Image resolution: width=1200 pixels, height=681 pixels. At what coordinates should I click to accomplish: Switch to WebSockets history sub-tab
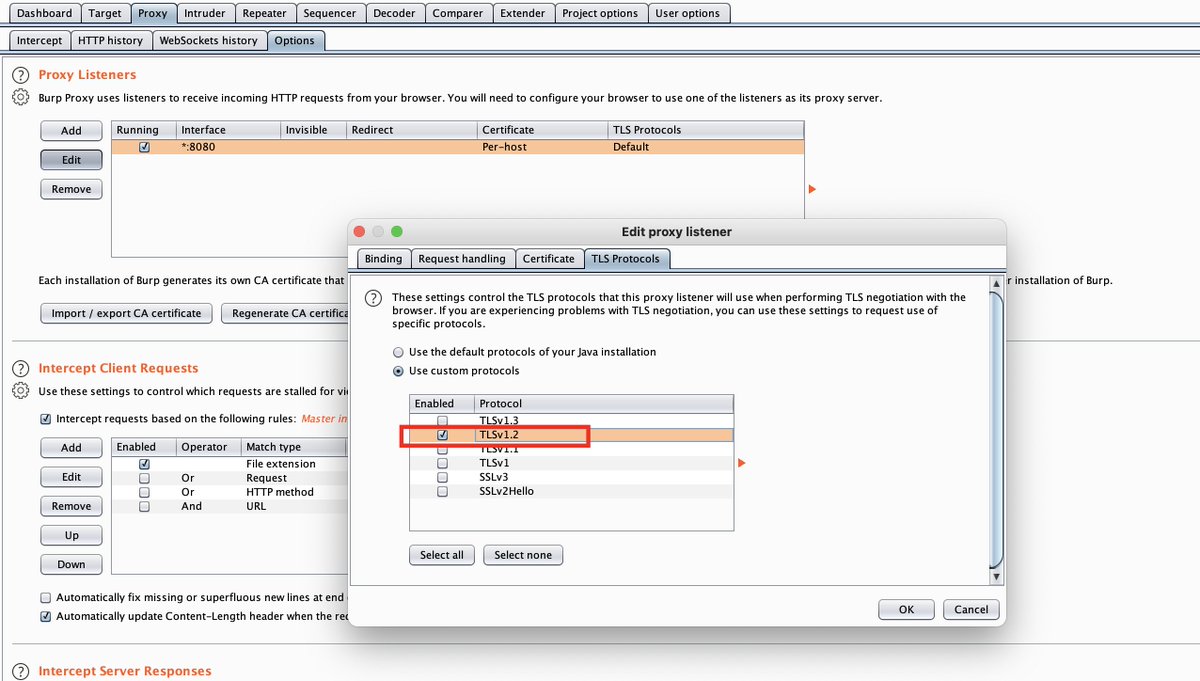coord(209,40)
